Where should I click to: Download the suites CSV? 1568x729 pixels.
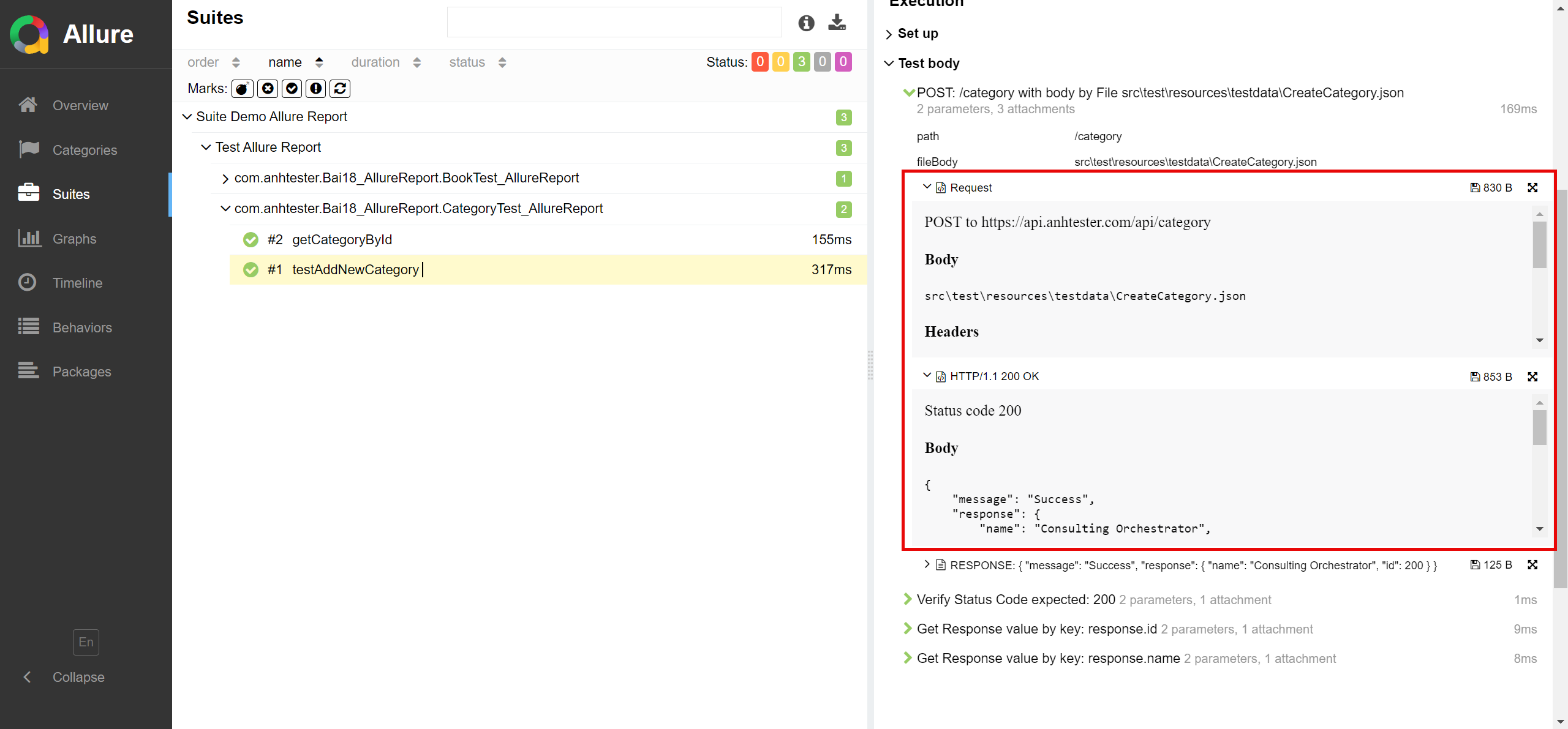tap(837, 23)
